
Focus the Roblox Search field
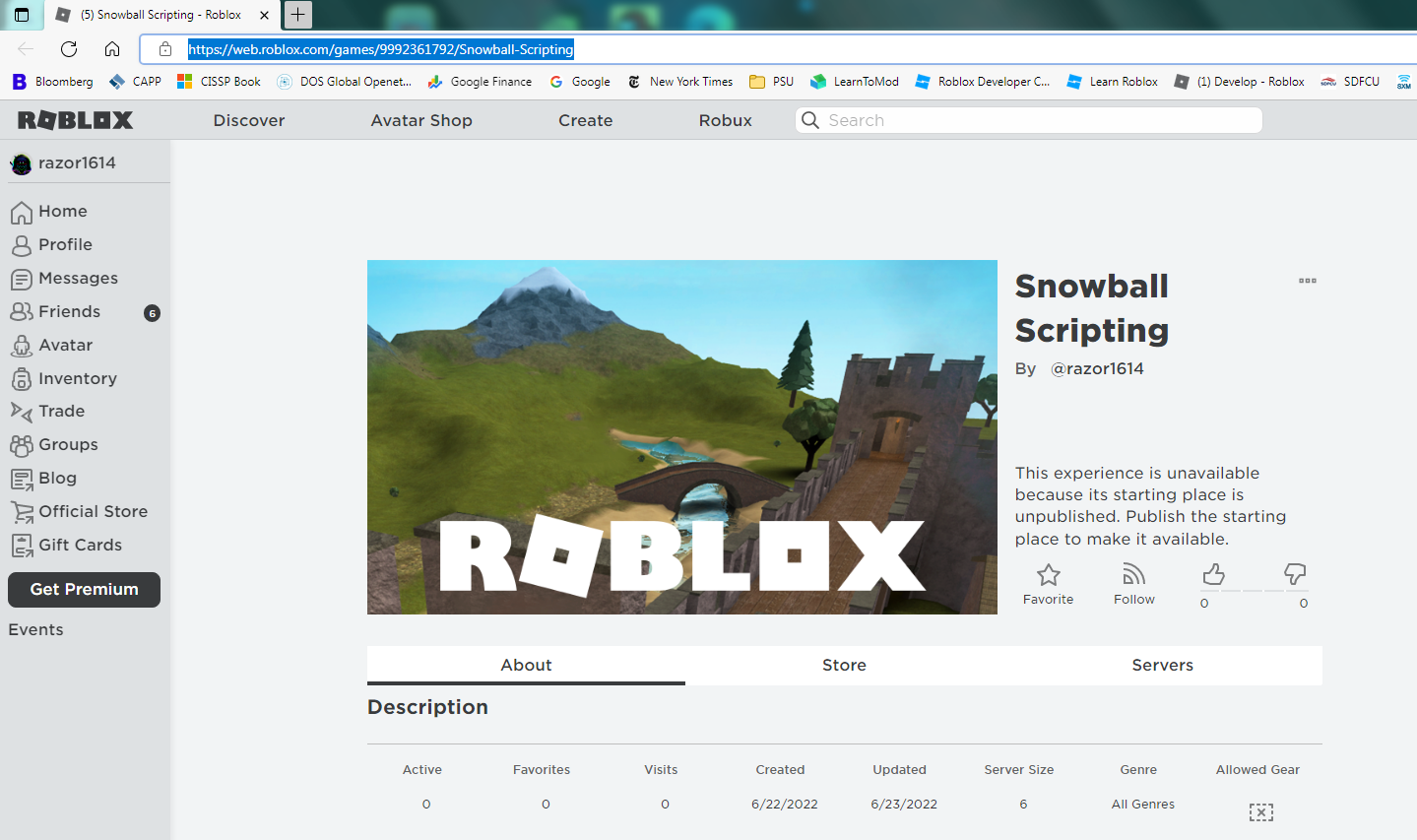1028,120
